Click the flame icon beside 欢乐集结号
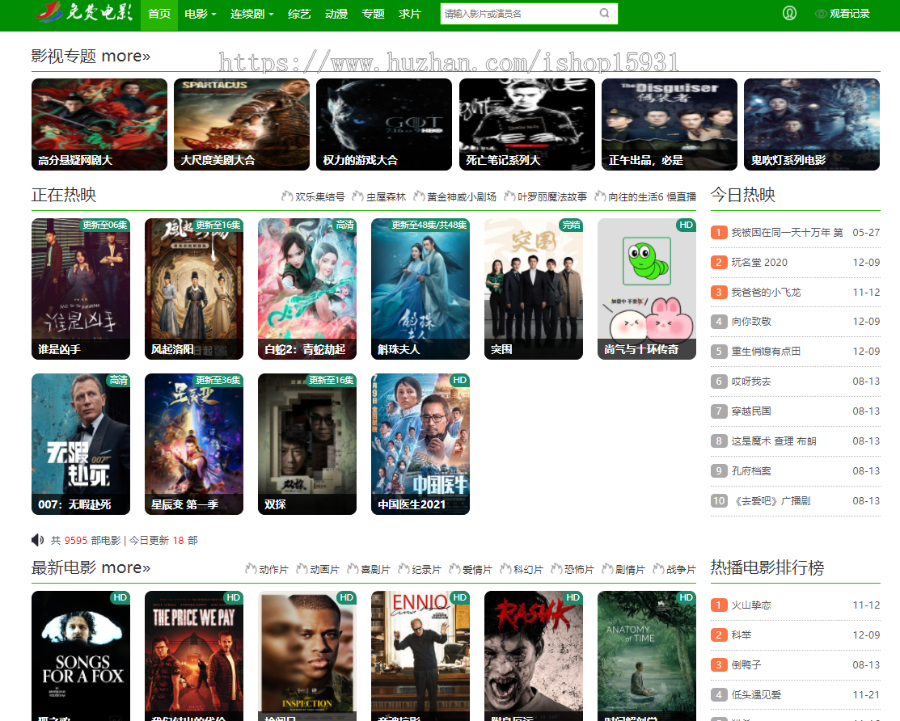 coord(287,196)
